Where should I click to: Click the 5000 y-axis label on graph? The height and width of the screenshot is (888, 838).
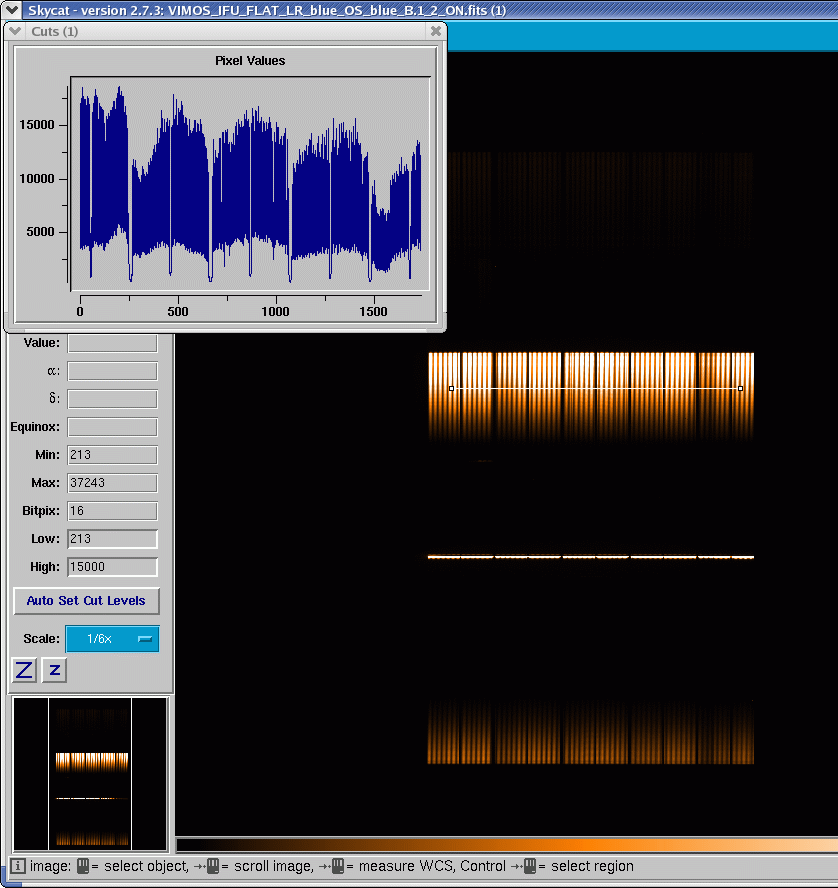40,232
